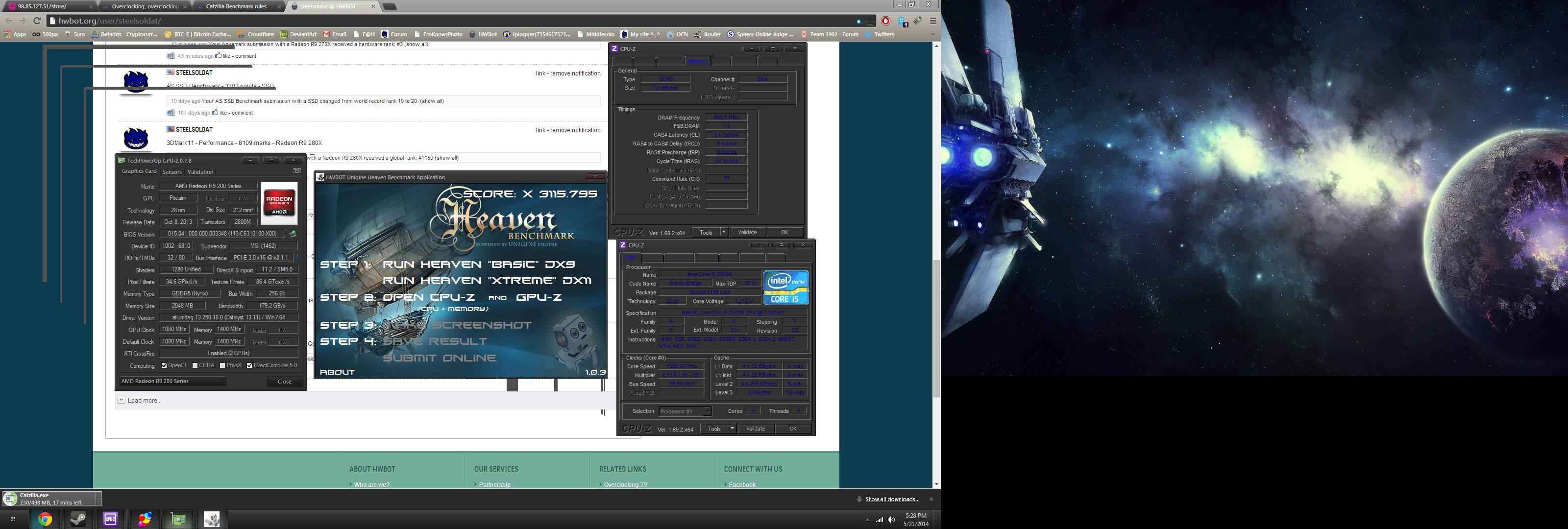Click the red Adblock extension icon
Screen dimensions: 1568x529
(885, 21)
